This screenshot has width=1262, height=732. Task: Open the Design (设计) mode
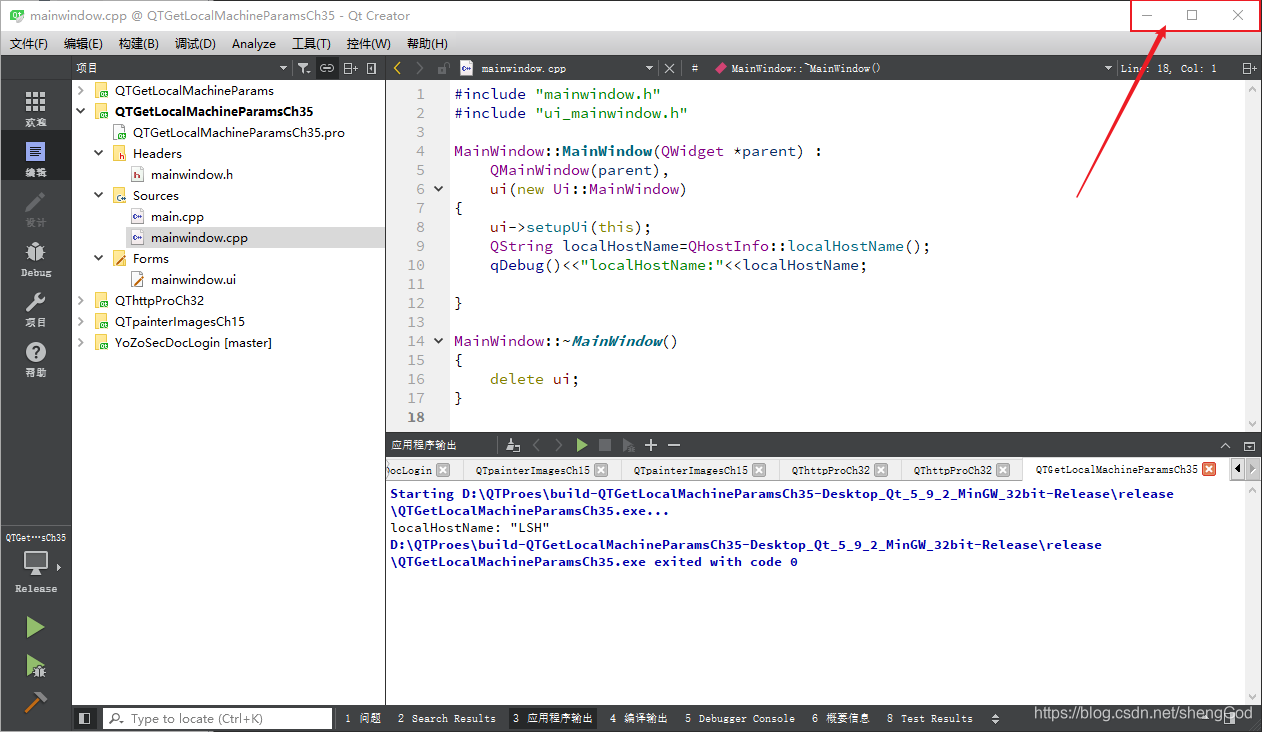pos(36,208)
